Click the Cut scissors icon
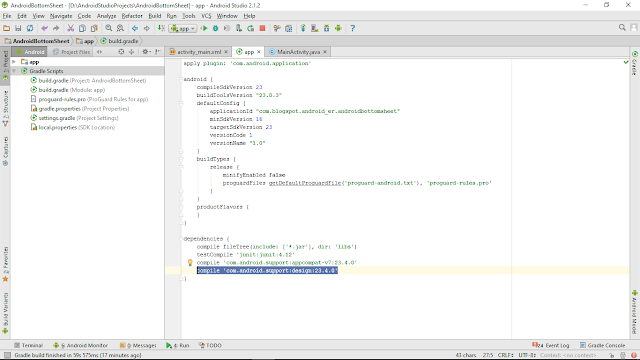The width and height of the screenshot is (640, 360). [x=70, y=28]
